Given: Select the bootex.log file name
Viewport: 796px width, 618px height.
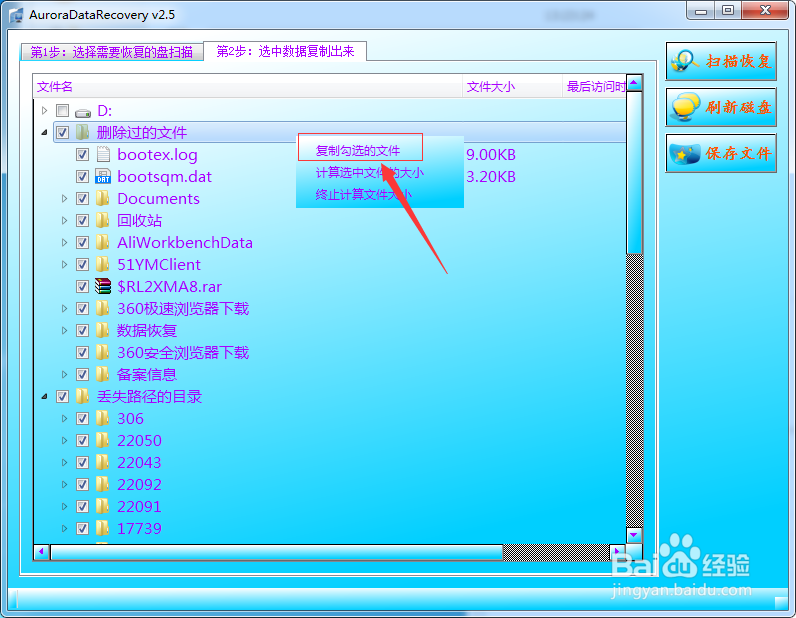Looking at the screenshot, I should tap(157, 155).
